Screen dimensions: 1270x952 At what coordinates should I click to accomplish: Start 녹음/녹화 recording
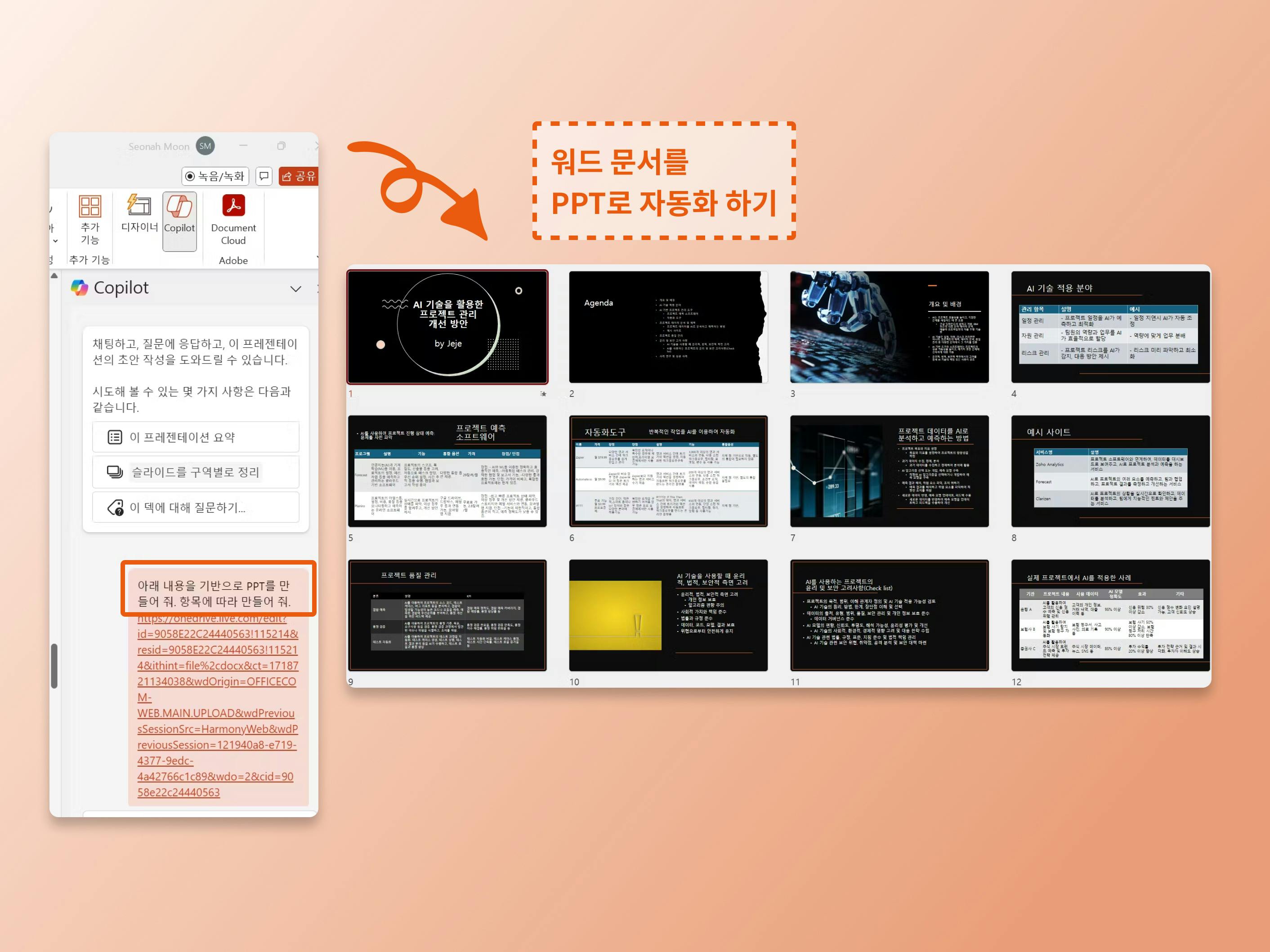coord(215,176)
